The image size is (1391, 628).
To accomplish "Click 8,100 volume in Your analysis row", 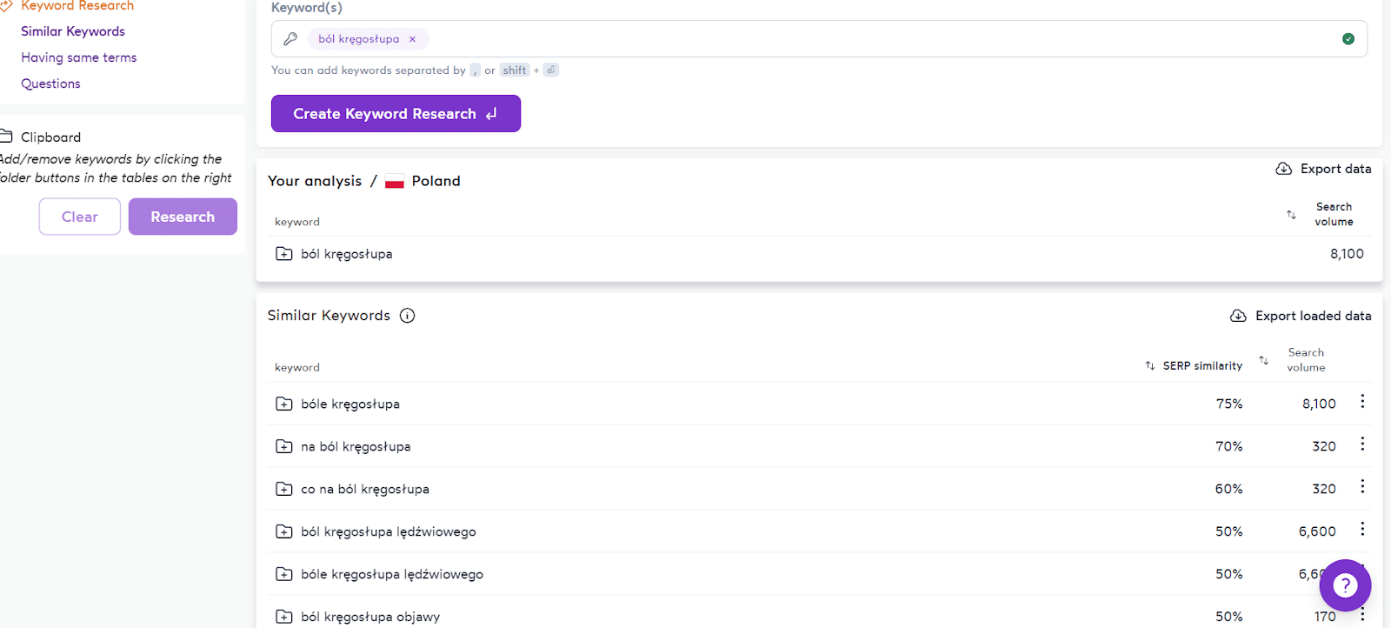I will click(1347, 254).
